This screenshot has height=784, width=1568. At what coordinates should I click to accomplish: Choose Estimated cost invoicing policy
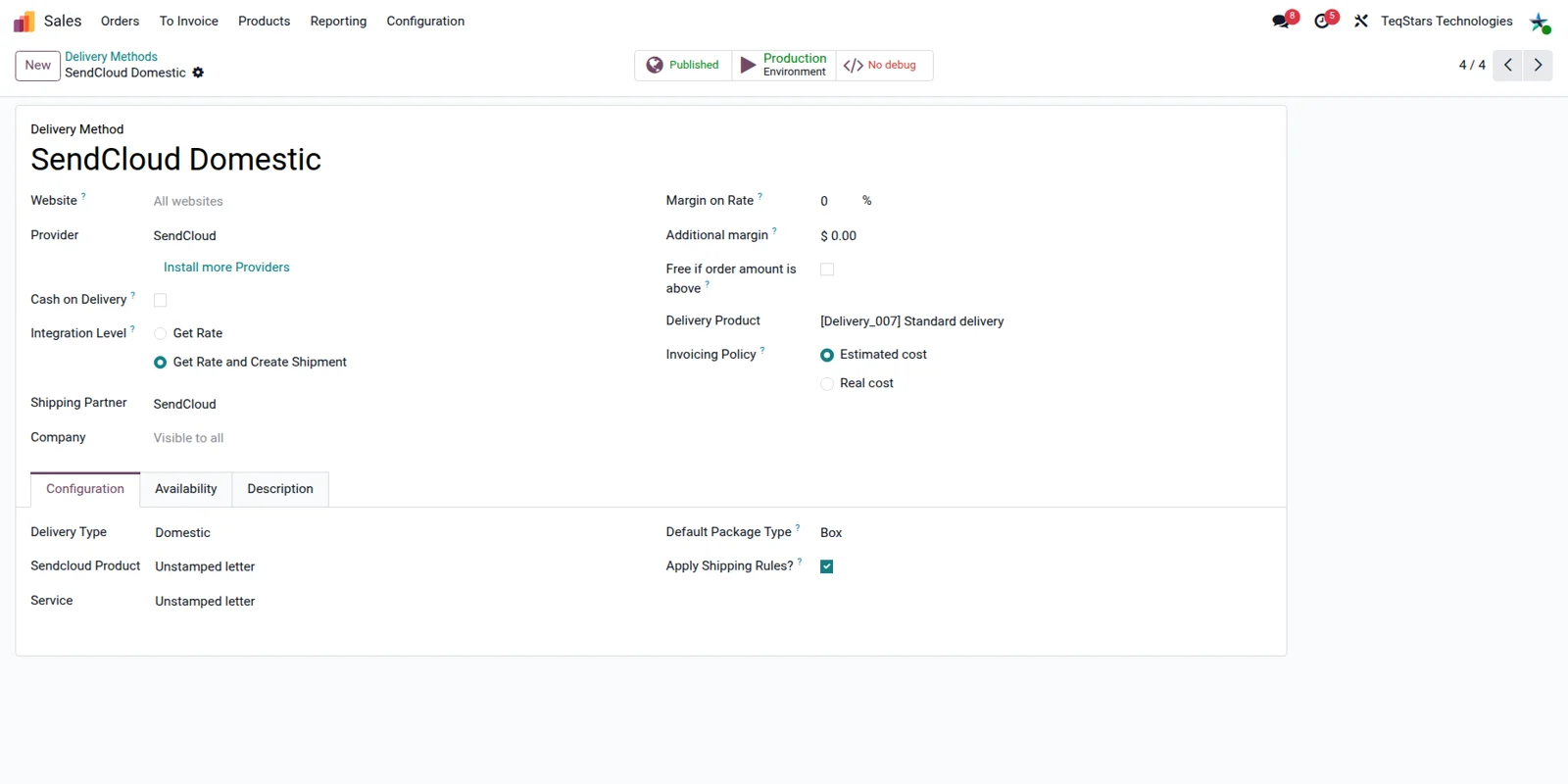coord(827,355)
